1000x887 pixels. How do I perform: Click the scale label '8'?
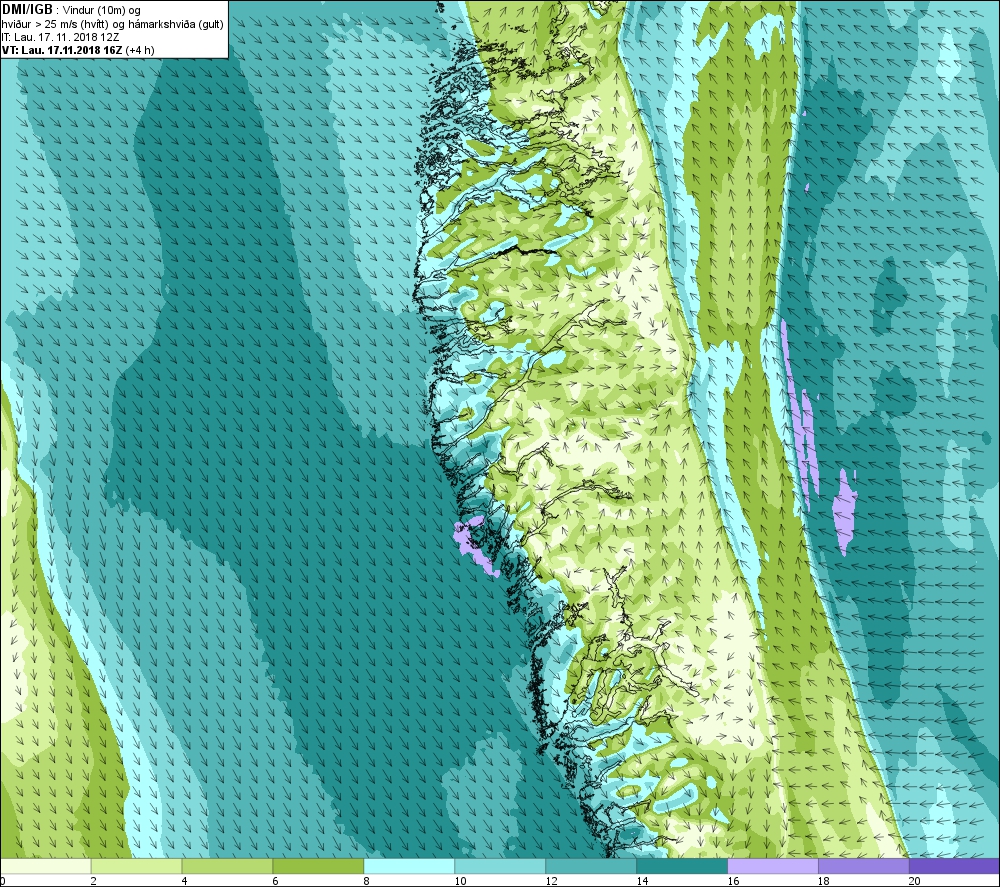[x=366, y=881]
